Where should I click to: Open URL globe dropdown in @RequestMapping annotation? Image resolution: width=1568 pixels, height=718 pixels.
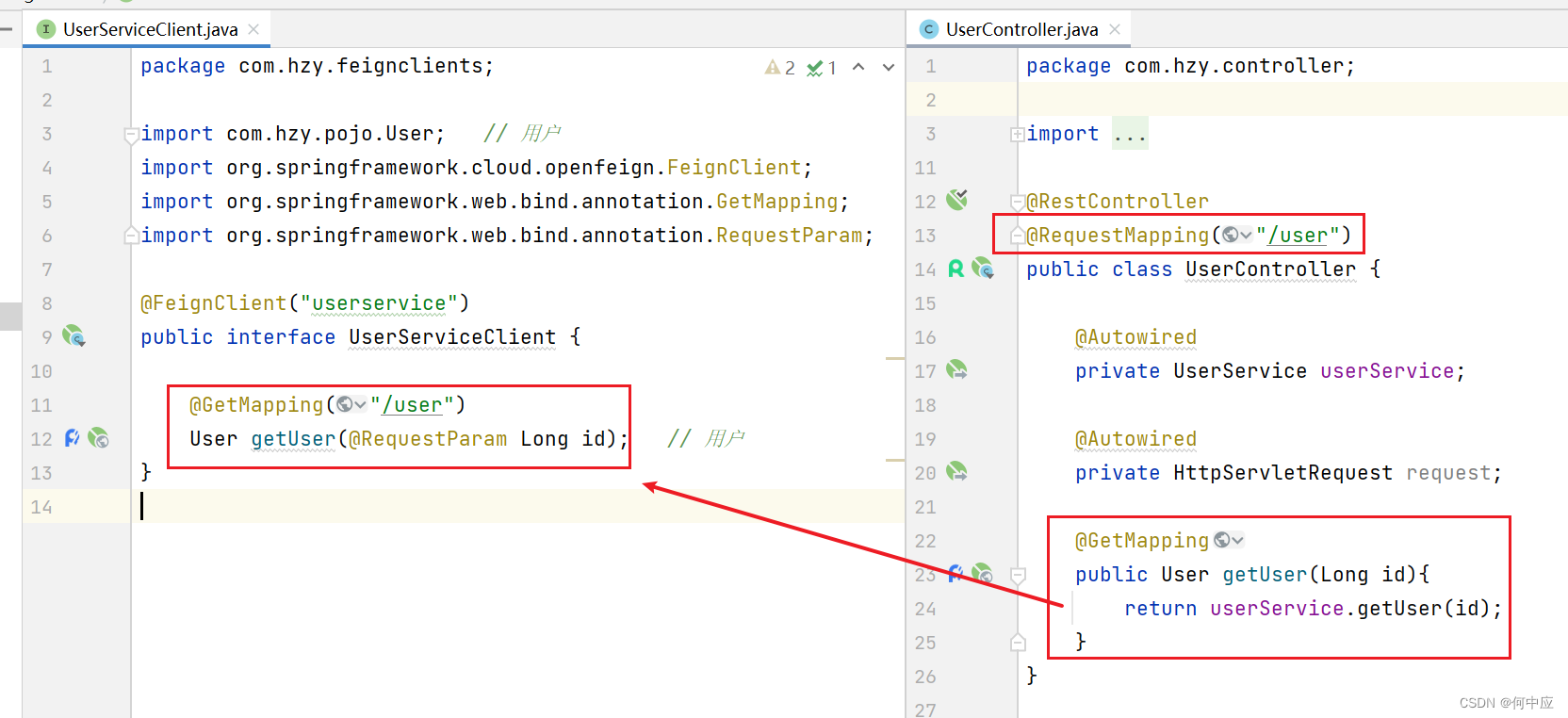pyautogui.click(x=1237, y=235)
